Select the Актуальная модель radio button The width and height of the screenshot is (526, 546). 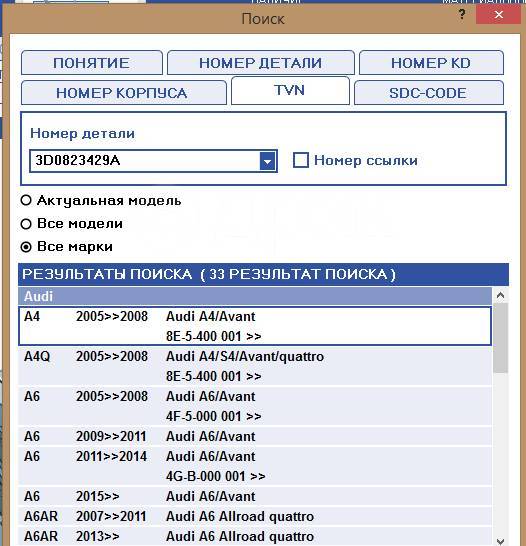point(26,200)
